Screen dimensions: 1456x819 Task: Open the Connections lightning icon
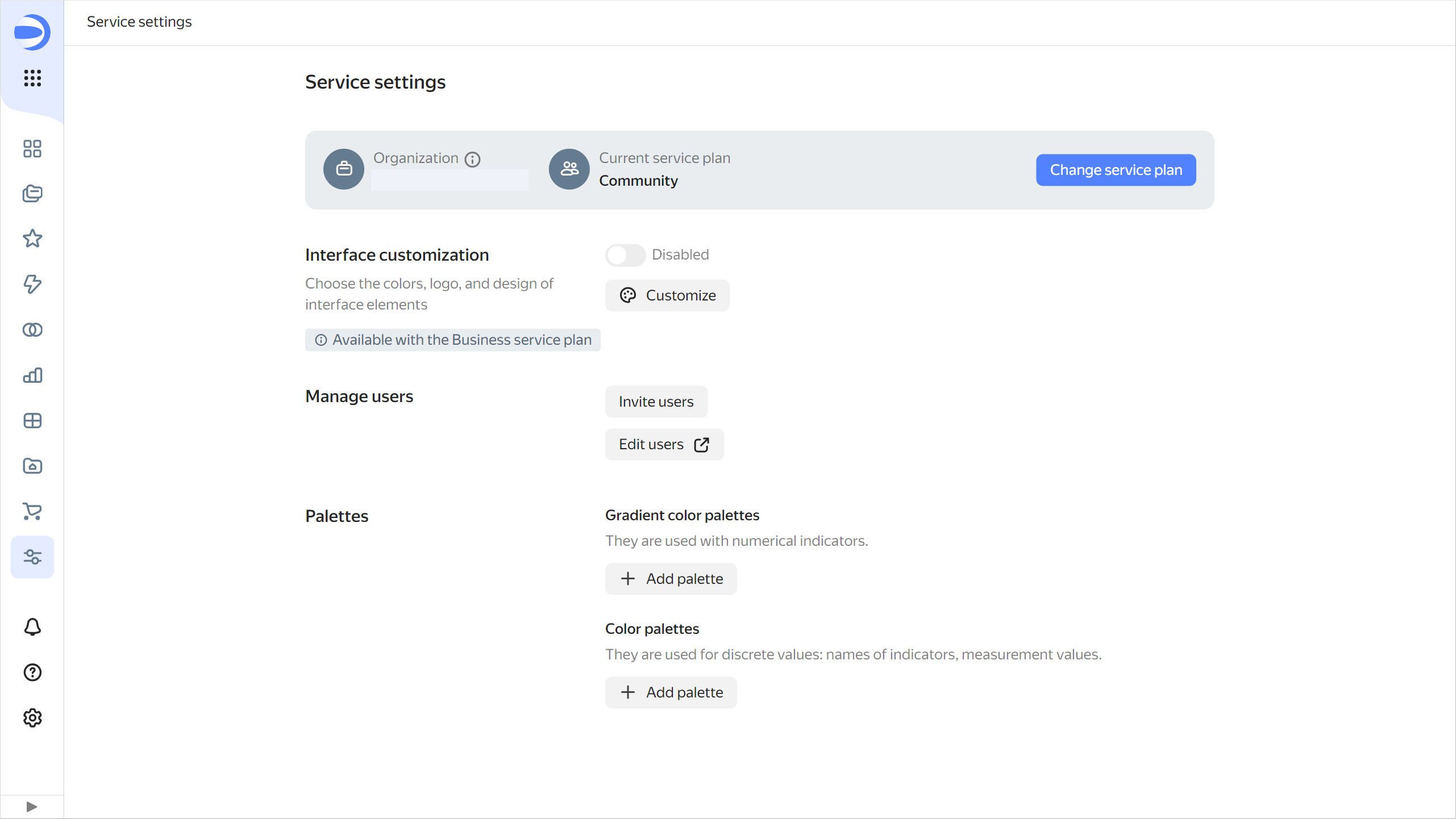[32, 285]
